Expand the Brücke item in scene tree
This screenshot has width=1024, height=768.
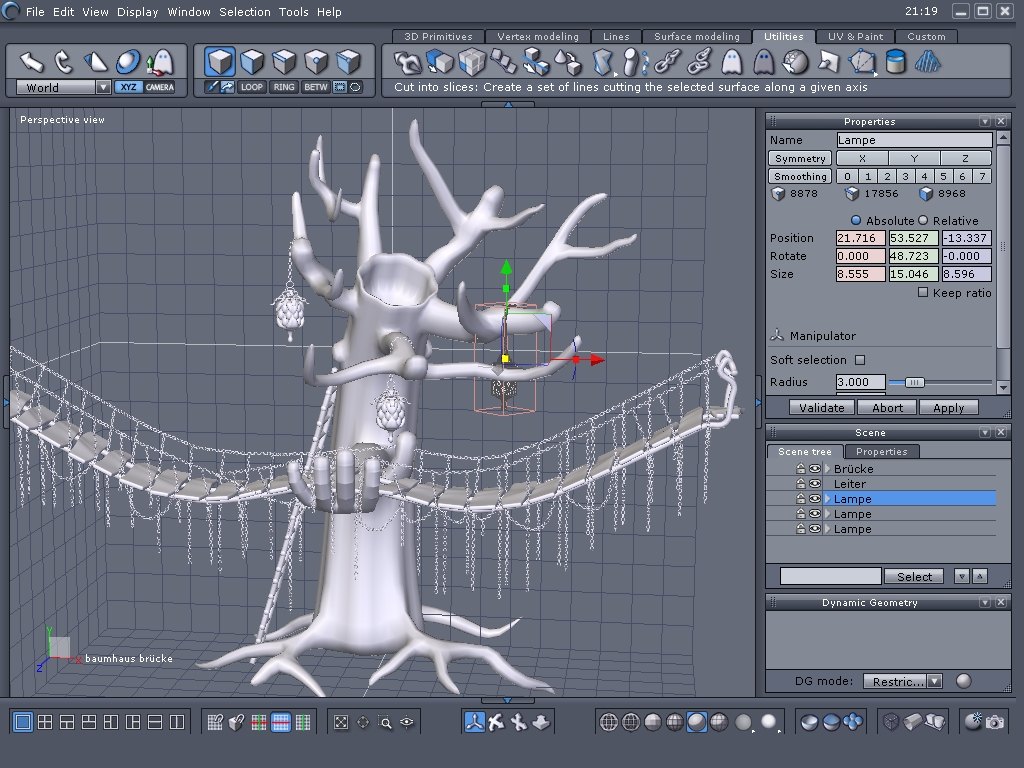[828, 469]
